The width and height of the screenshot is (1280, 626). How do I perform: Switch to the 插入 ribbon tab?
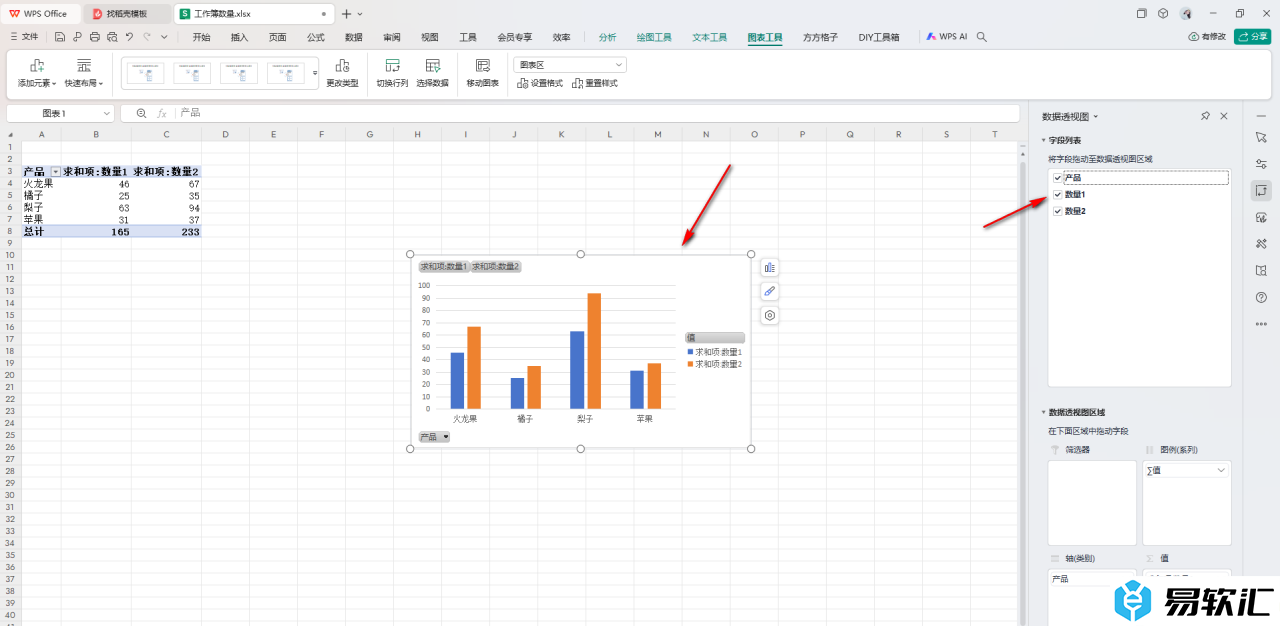coord(239,37)
